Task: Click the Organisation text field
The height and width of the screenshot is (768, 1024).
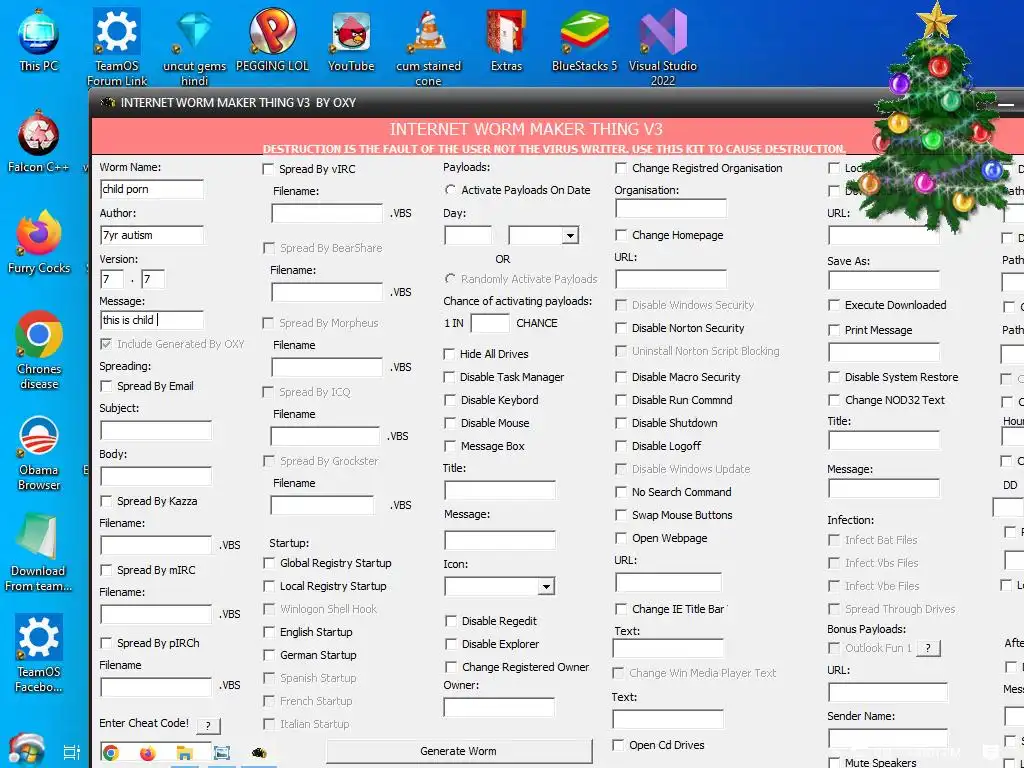Action: [x=671, y=209]
